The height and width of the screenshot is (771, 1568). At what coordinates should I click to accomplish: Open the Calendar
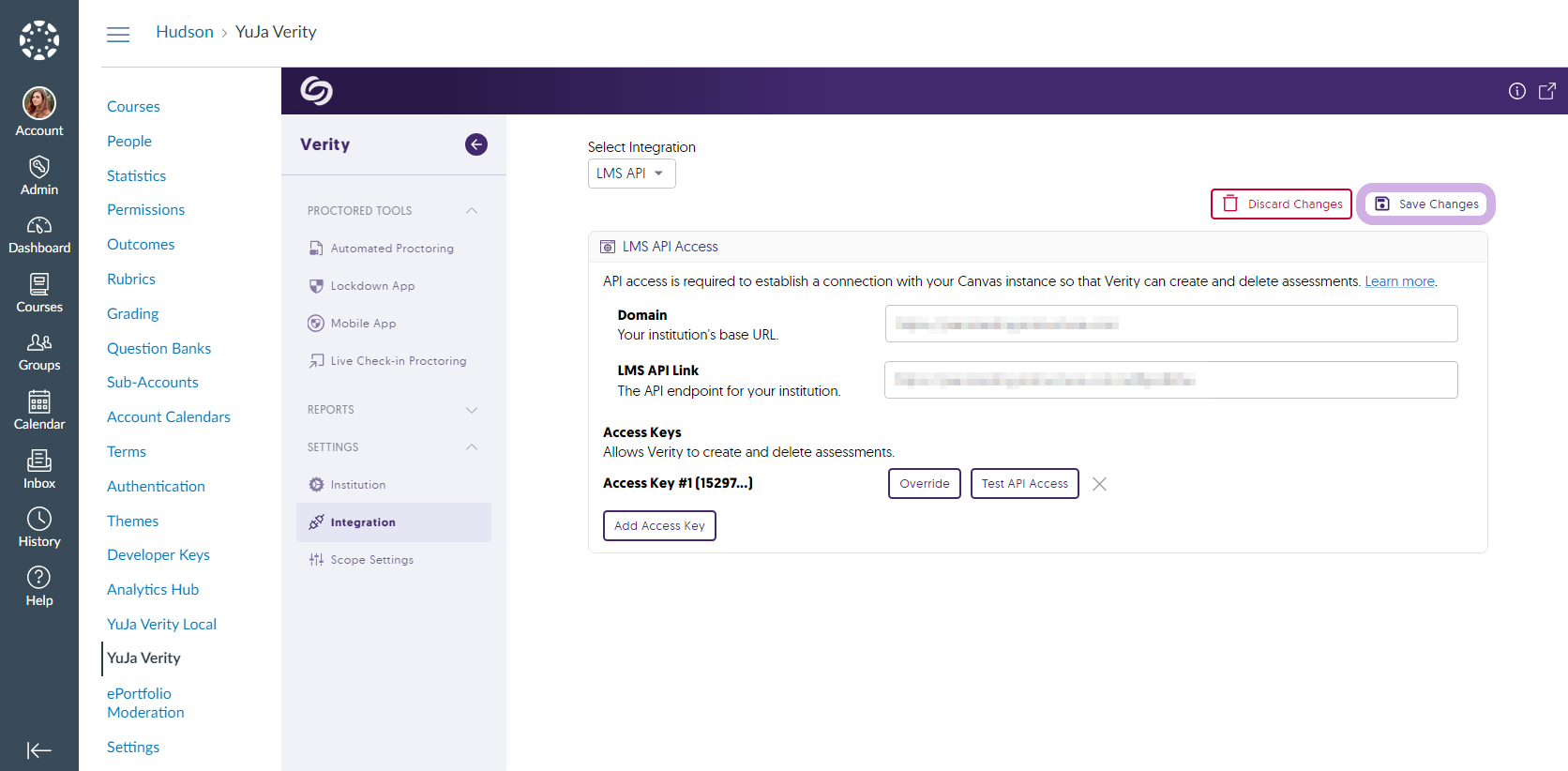39,411
